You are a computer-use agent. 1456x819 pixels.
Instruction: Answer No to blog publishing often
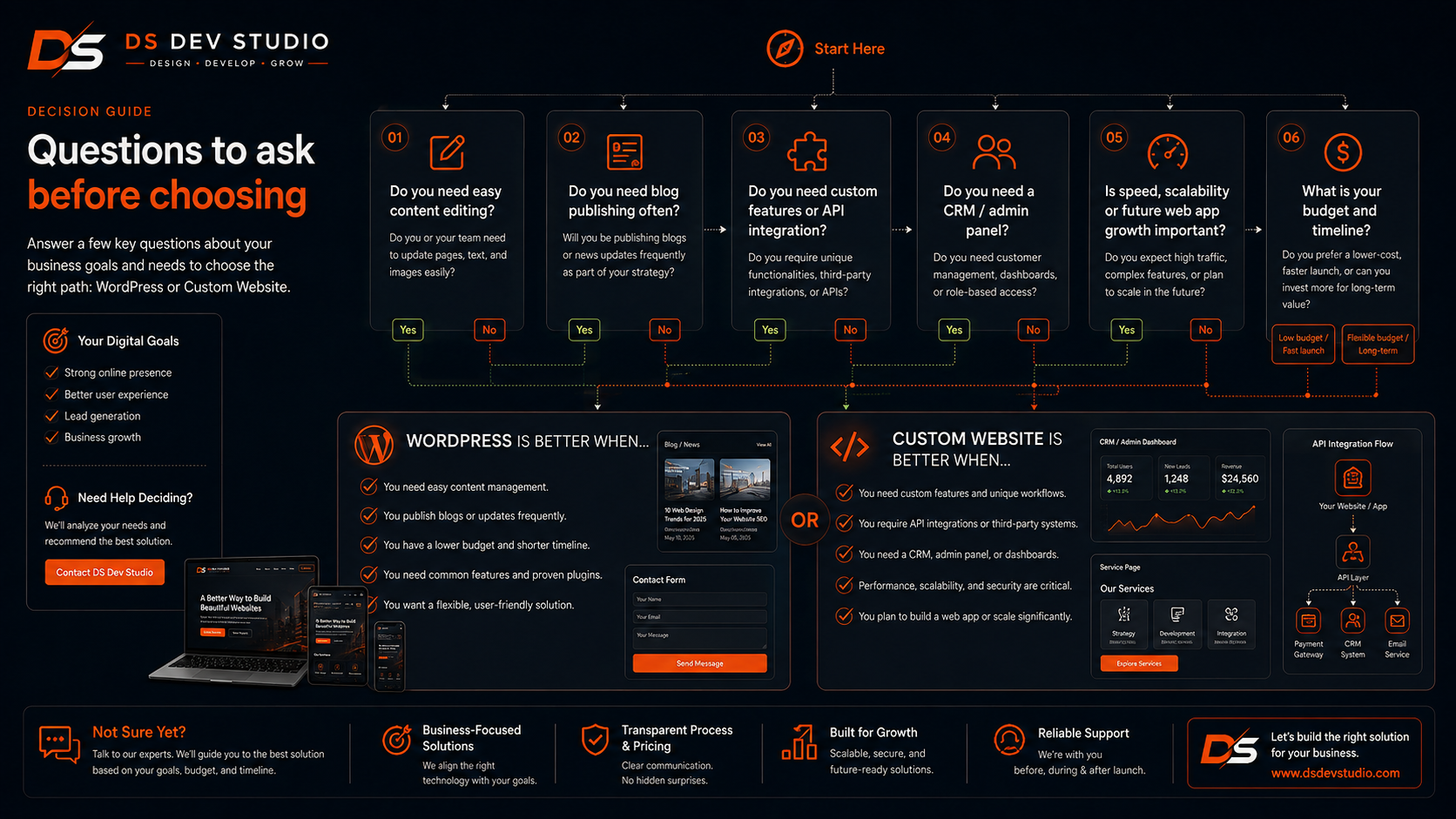[x=664, y=330]
